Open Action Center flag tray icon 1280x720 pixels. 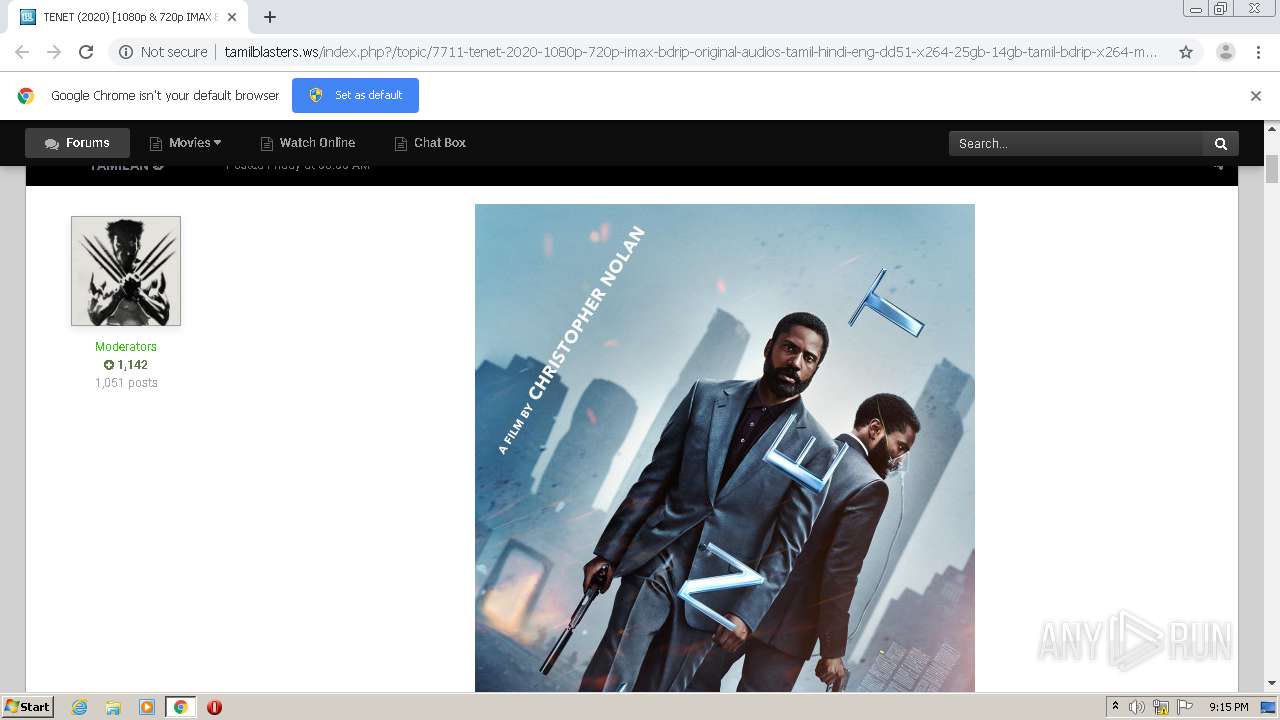point(1185,707)
